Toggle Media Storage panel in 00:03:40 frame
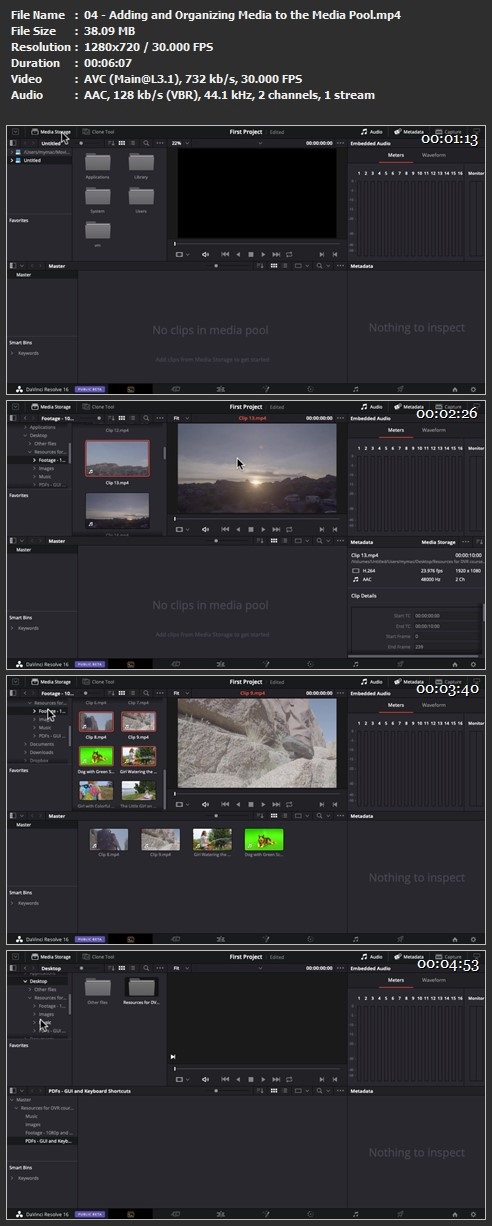The image size is (492, 1226). click(52, 681)
